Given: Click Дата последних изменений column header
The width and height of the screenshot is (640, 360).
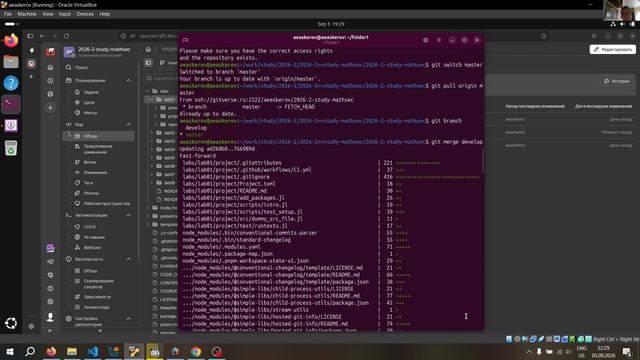Looking at the screenshot, I should 603,106.
